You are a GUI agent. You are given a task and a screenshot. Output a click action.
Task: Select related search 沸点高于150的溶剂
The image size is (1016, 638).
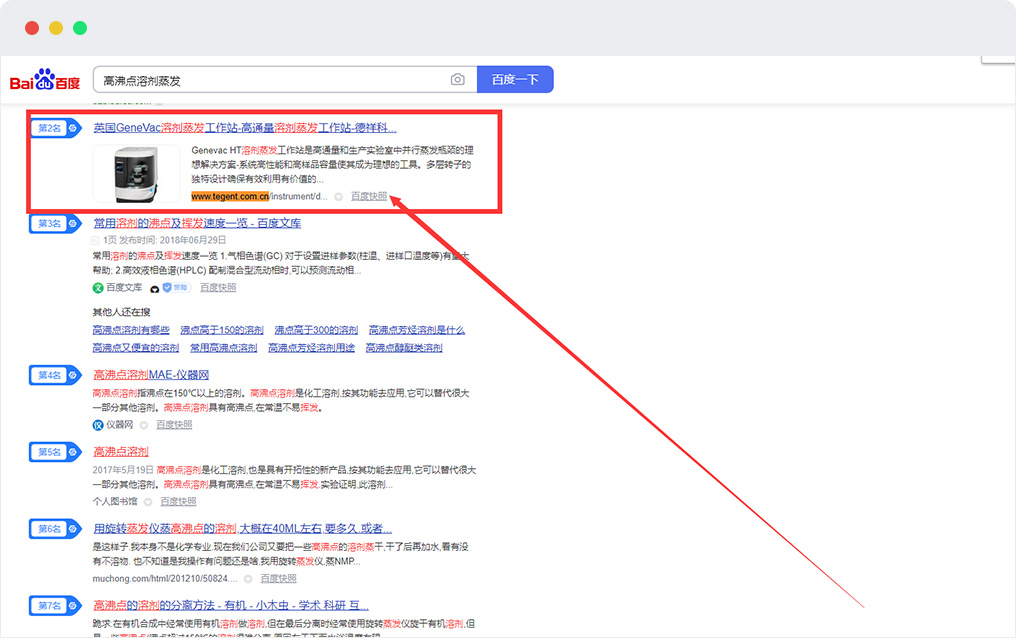(222, 330)
